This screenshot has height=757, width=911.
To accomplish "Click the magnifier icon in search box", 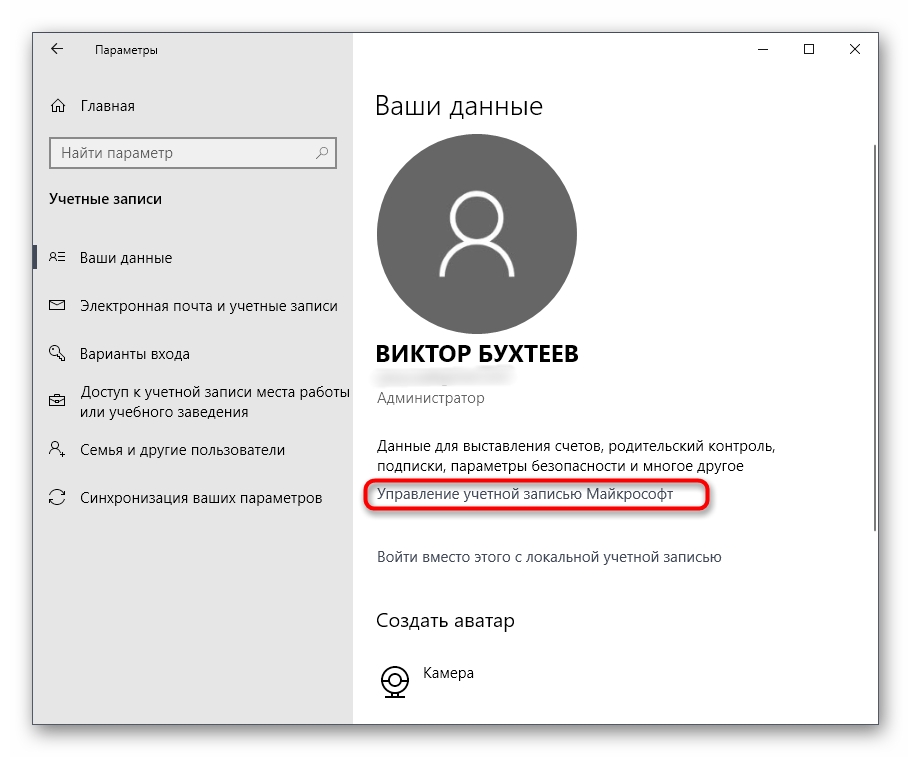I will 322,153.
